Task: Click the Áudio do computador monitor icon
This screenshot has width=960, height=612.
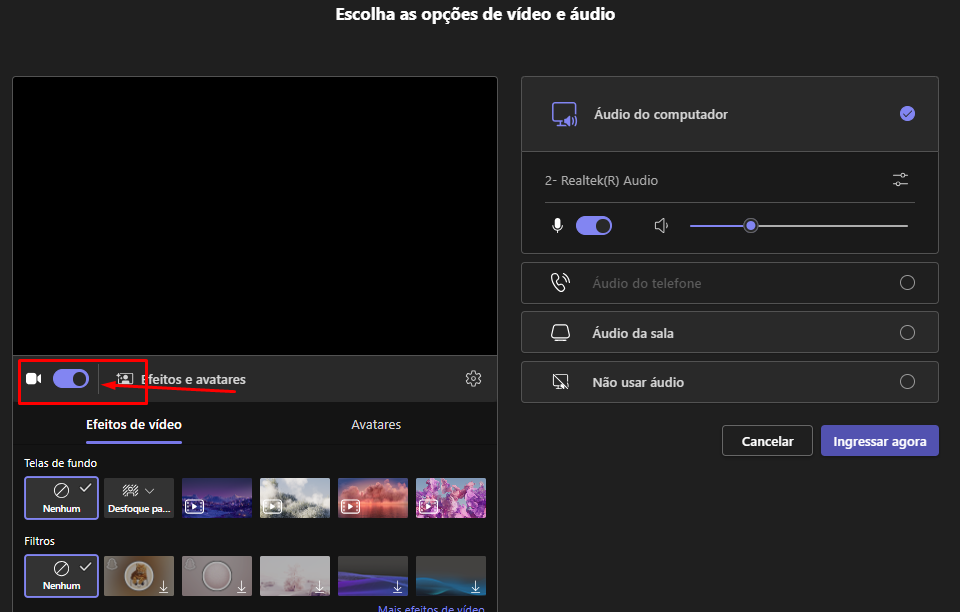Action: click(x=565, y=115)
